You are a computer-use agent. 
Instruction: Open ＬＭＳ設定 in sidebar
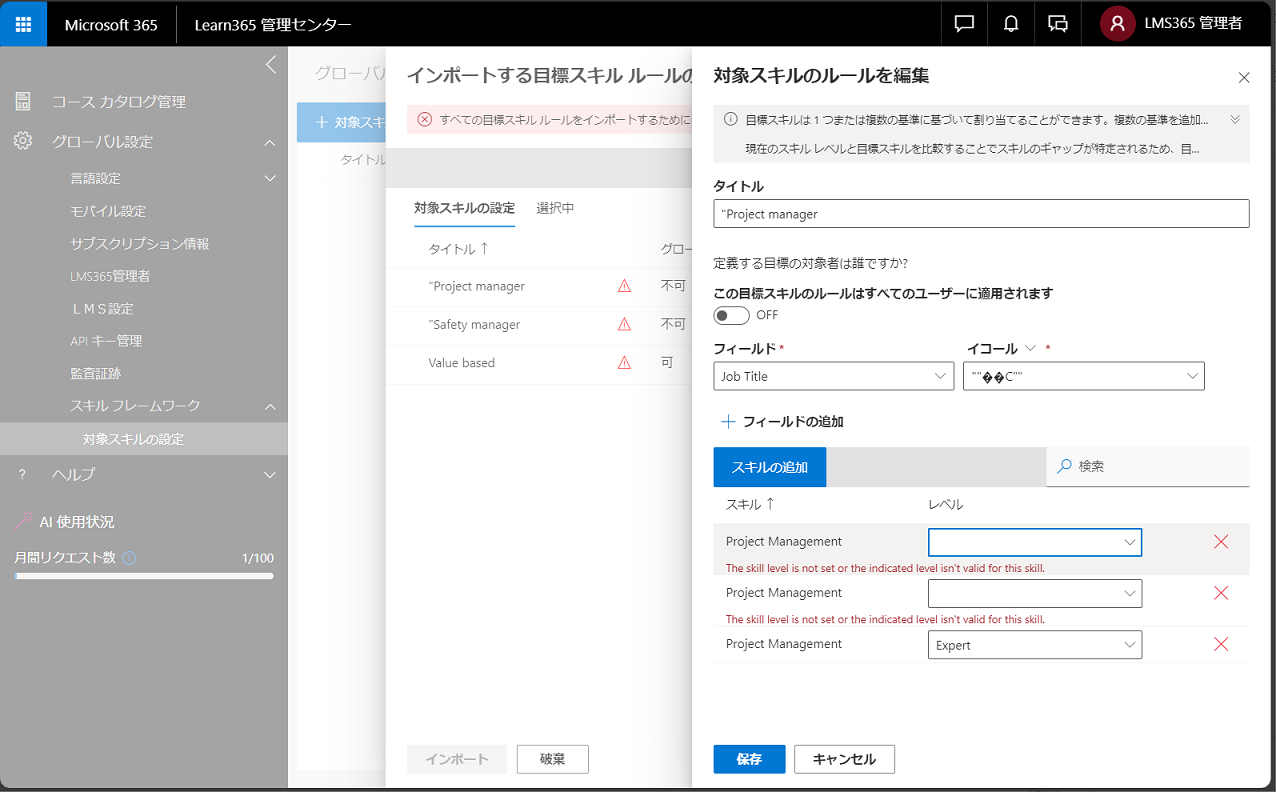(102, 308)
